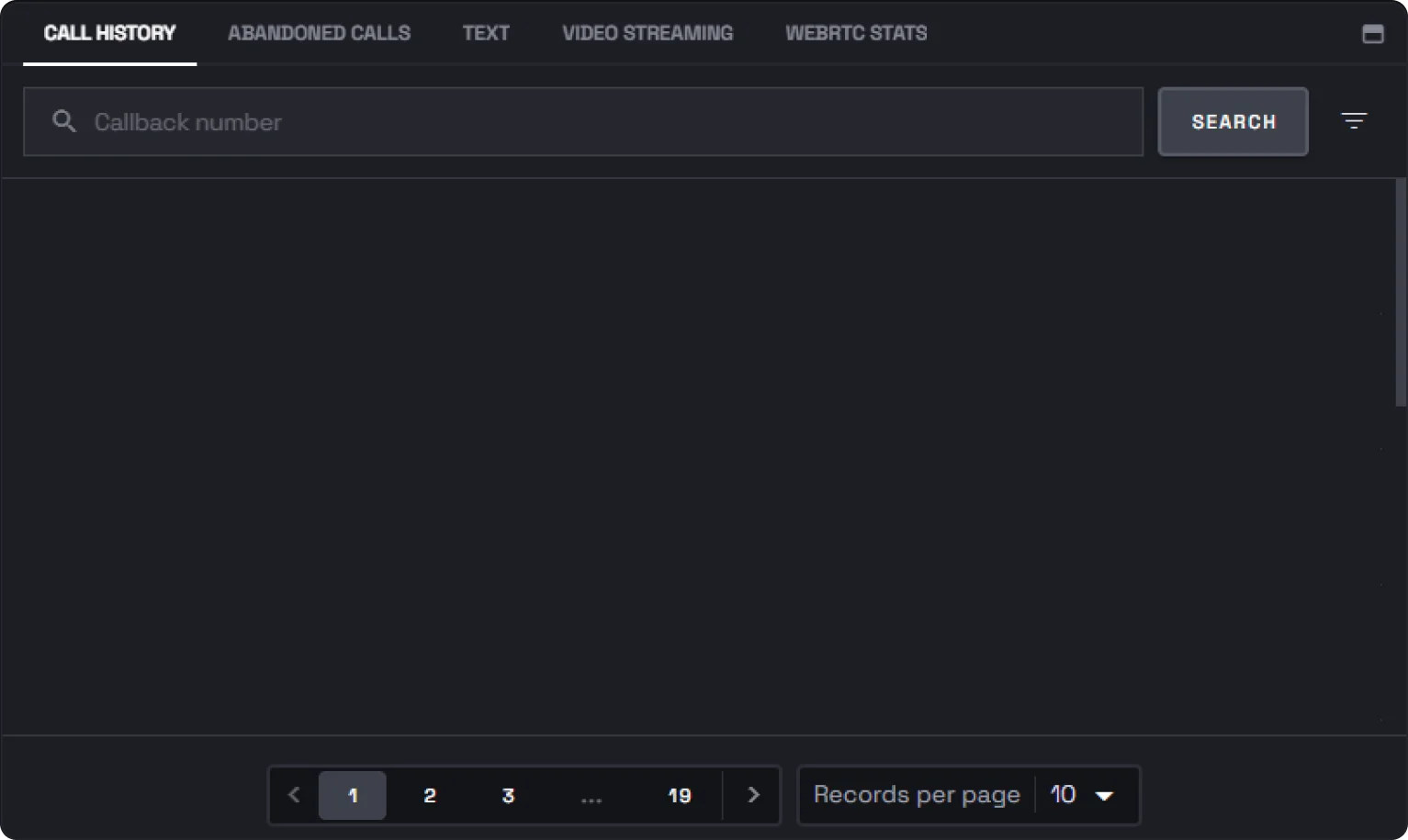Go to previous page arrow
The width and height of the screenshot is (1408, 840).
click(294, 795)
